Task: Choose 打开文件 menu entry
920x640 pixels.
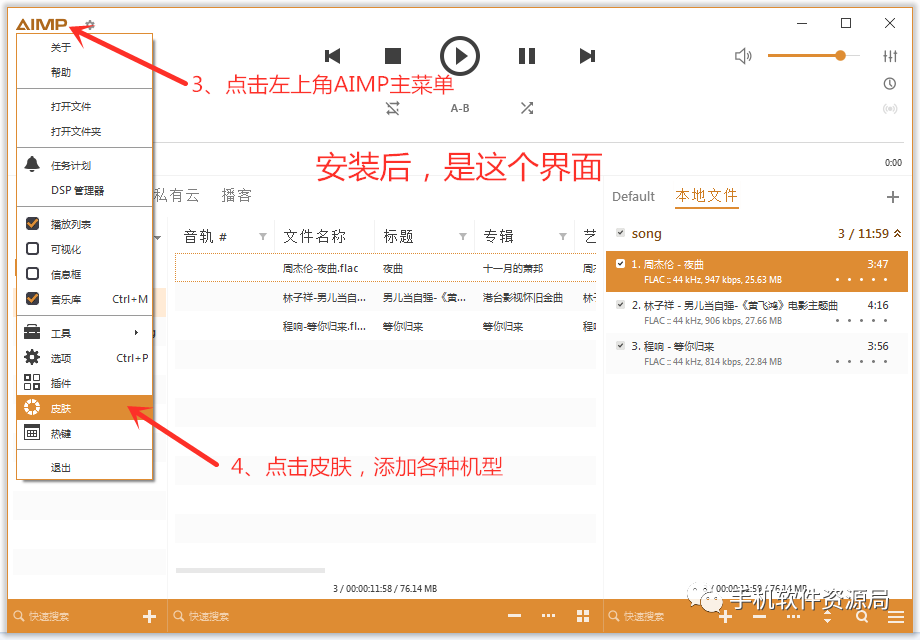Action: pos(84,106)
